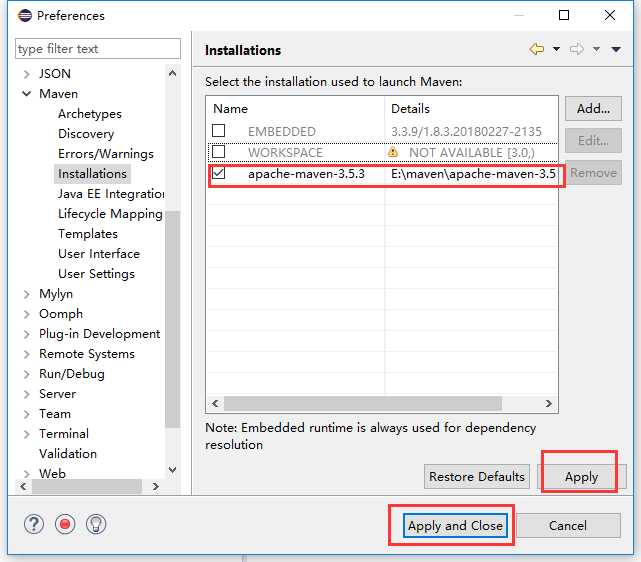
Task: Click the forward navigation arrow icon
Action: (x=577, y=49)
